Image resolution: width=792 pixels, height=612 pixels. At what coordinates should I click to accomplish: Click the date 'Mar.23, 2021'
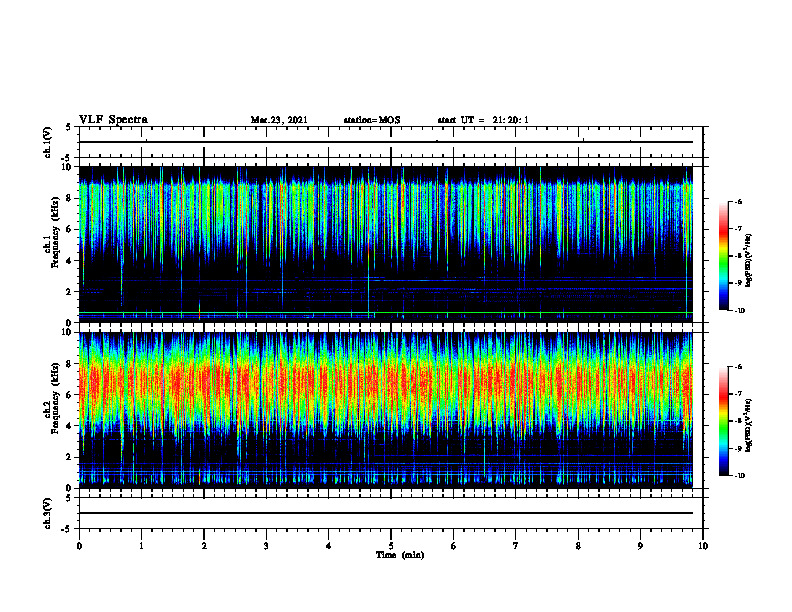[279, 120]
